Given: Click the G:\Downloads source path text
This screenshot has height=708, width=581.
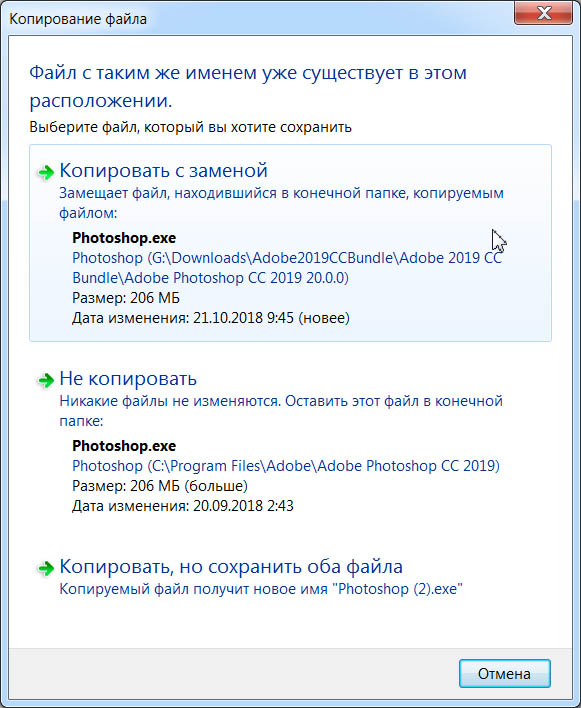Looking at the screenshot, I should click(287, 268).
